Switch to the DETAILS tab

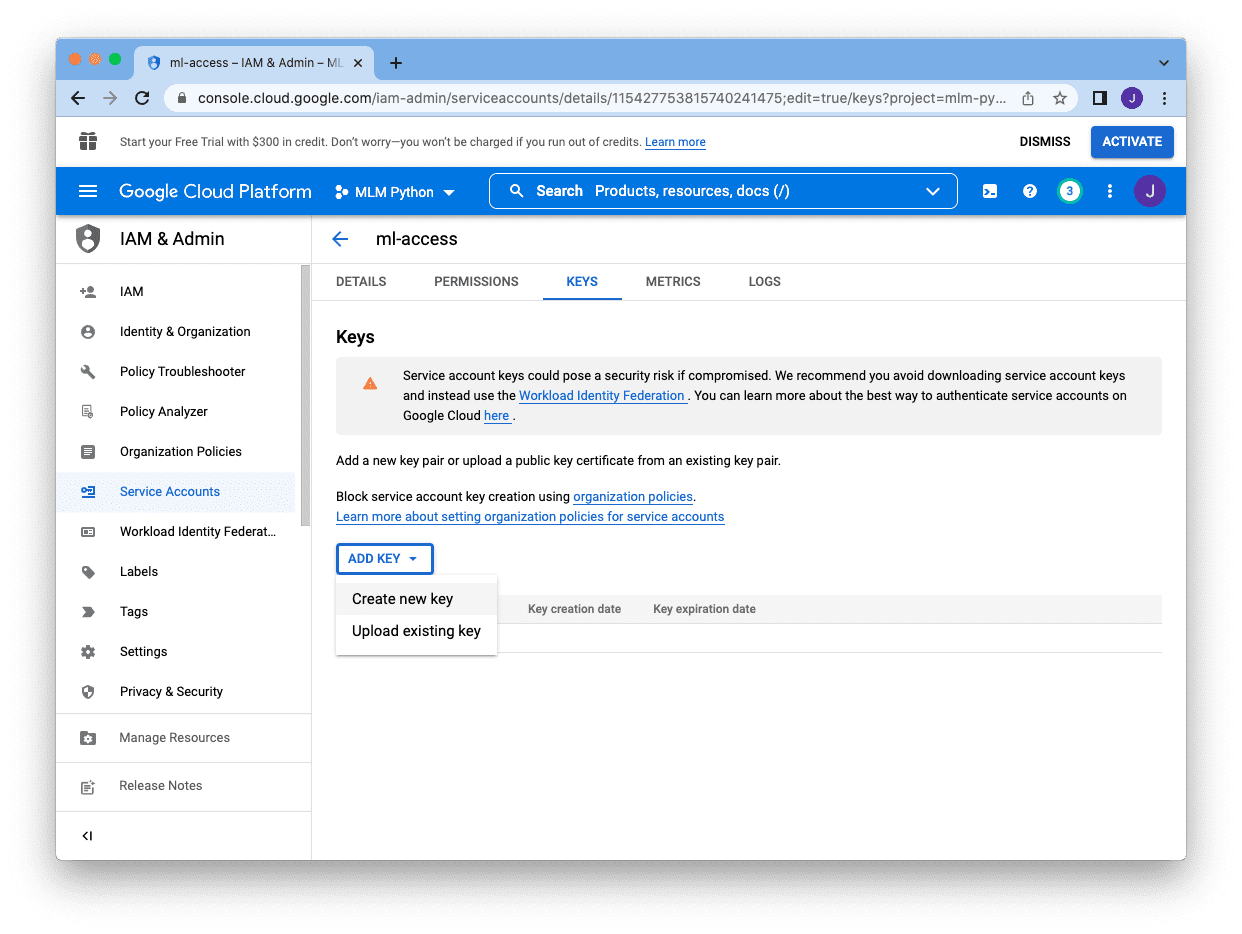tap(361, 282)
